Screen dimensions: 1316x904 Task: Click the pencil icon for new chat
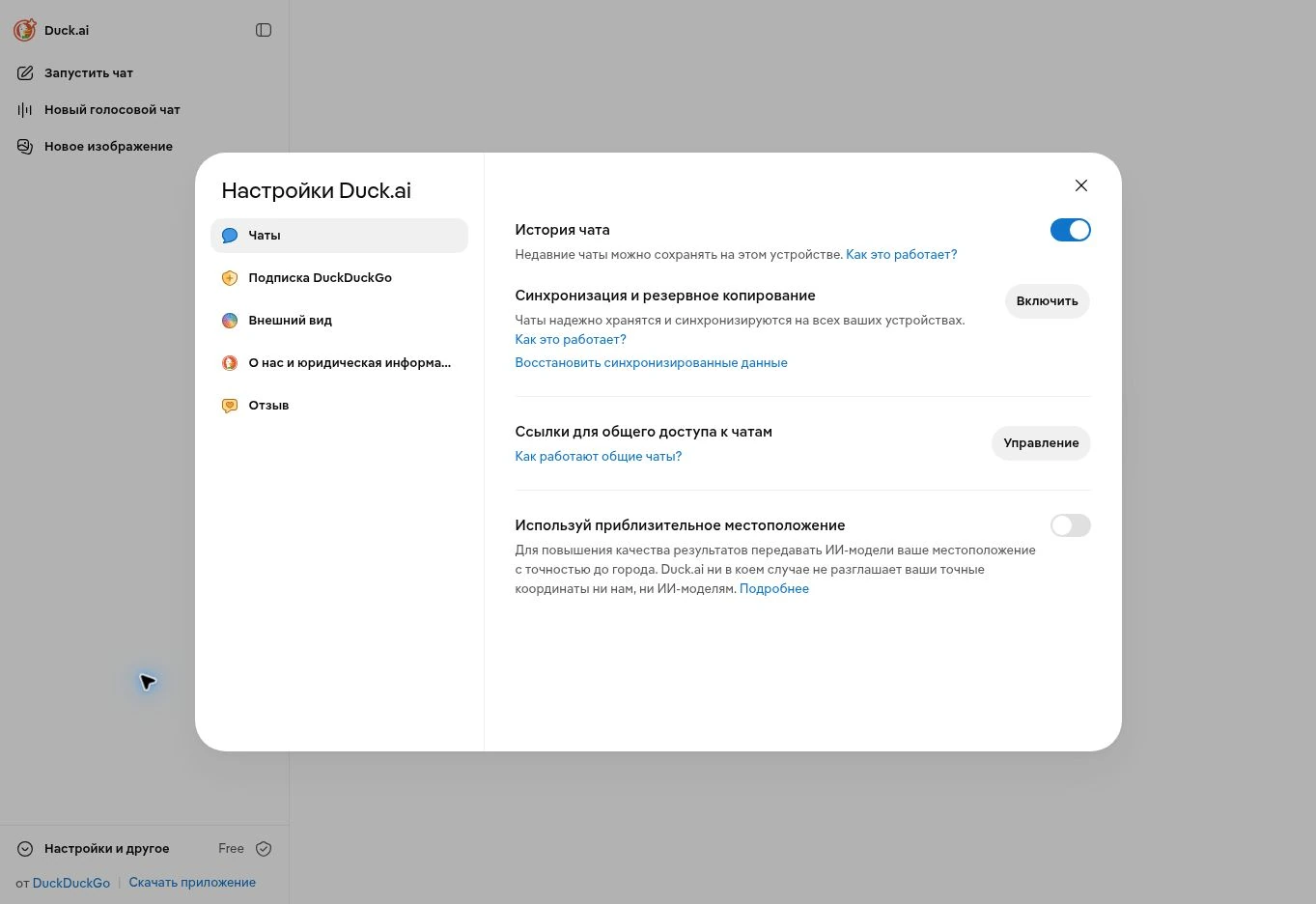pyautogui.click(x=25, y=72)
